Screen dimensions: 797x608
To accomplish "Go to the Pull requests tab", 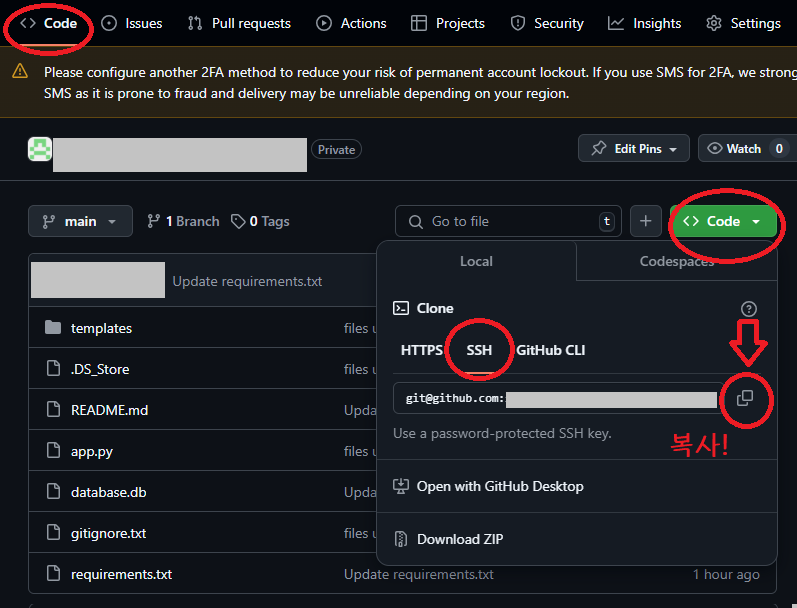I will (239, 23).
